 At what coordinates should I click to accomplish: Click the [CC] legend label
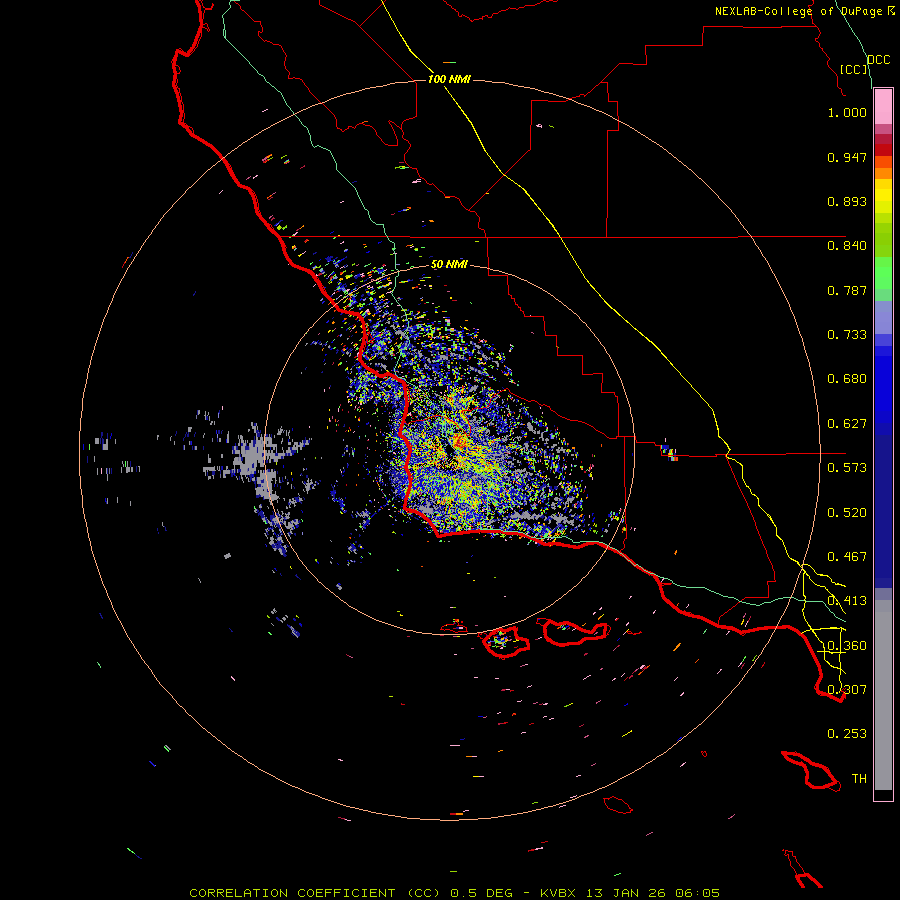coord(854,69)
